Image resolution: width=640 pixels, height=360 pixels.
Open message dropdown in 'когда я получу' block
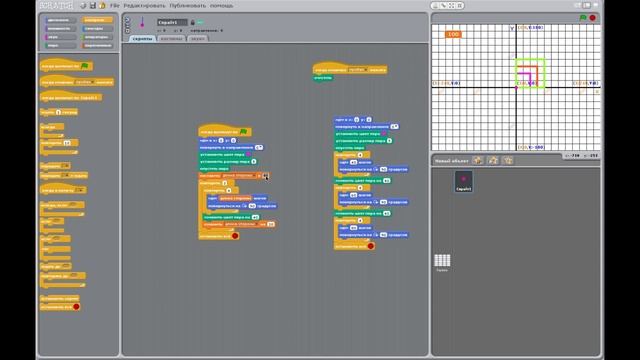point(79,190)
